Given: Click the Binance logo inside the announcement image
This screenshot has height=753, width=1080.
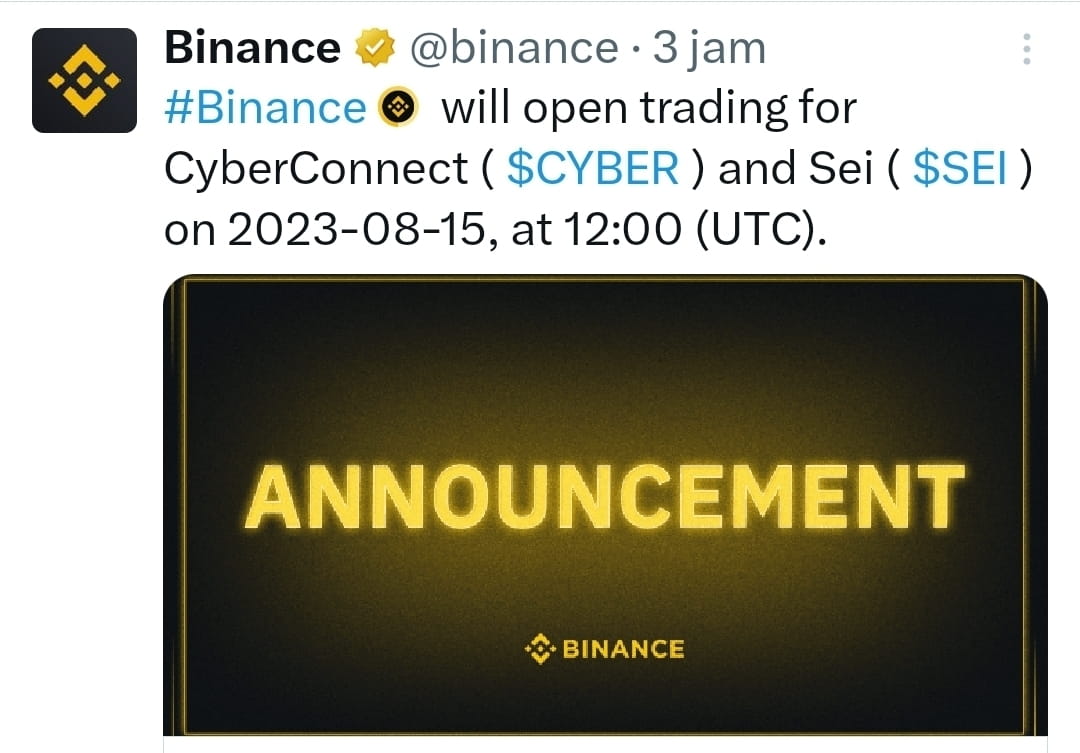Looking at the screenshot, I should point(604,647).
